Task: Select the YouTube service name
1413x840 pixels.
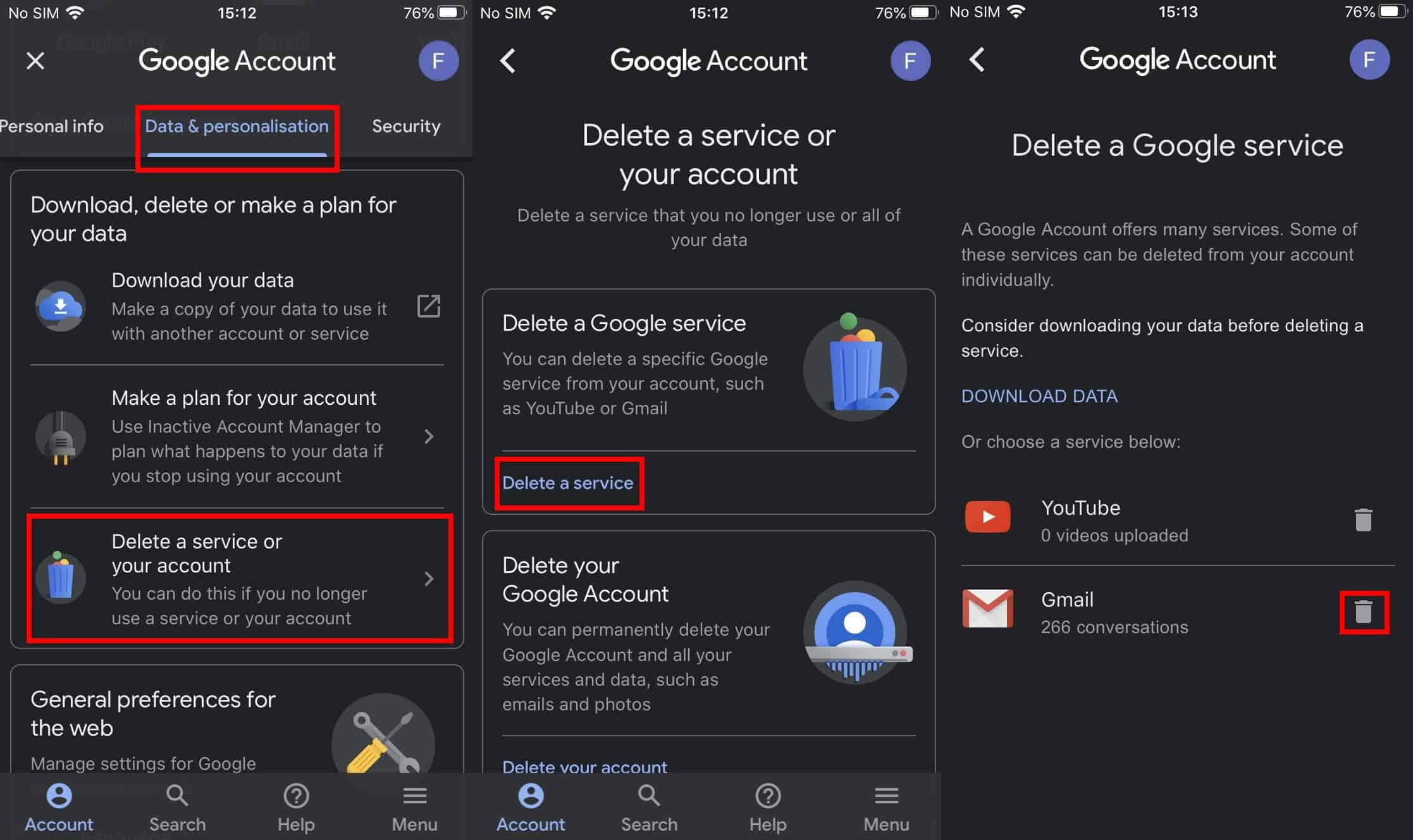Action: click(x=1080, y=508)
